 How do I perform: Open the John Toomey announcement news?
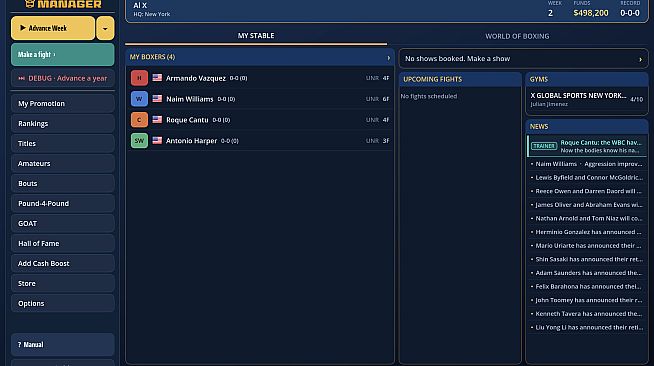coord(587,300)
